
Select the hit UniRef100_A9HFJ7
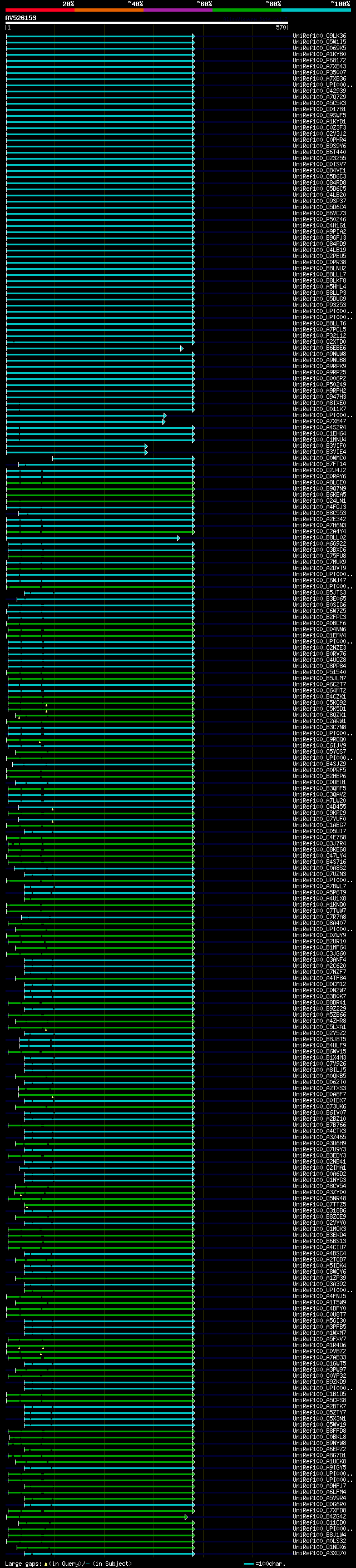[x=319, y=1486]
